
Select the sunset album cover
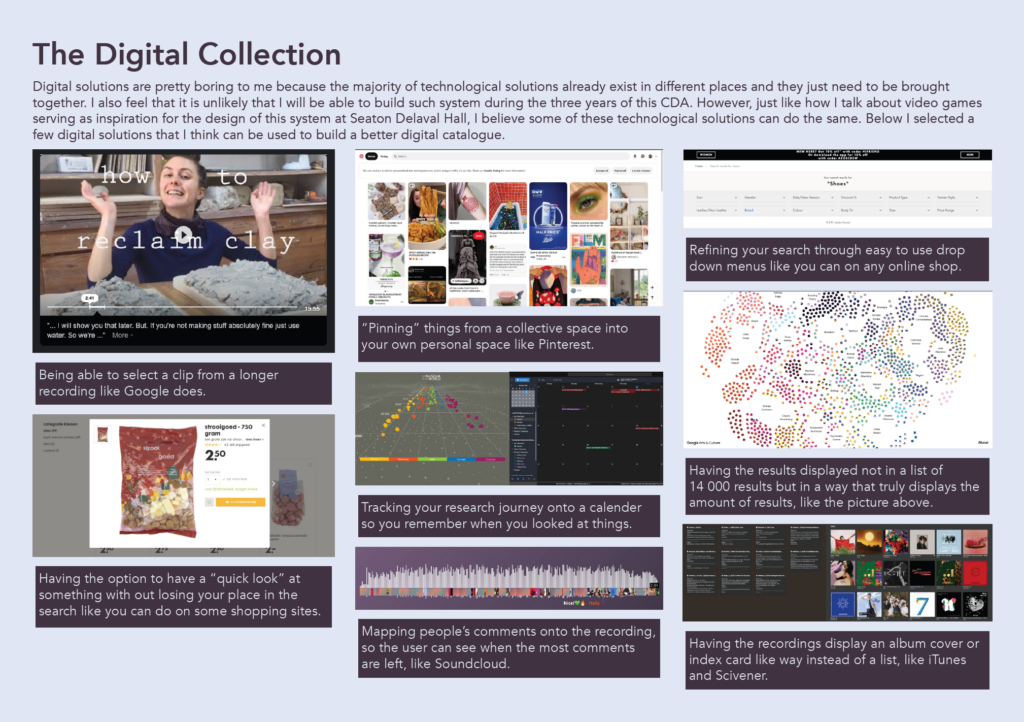point(869,542)
